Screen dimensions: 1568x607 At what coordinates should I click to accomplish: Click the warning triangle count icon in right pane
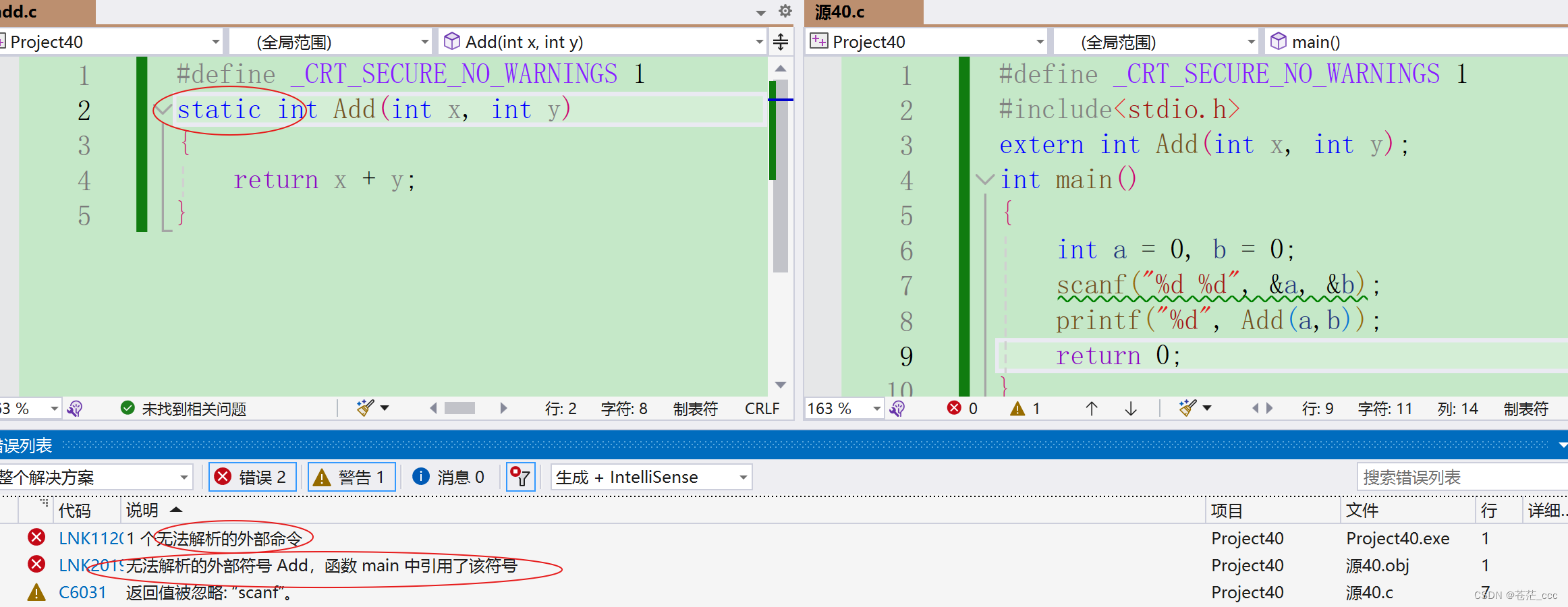[x=1017, y=408]
